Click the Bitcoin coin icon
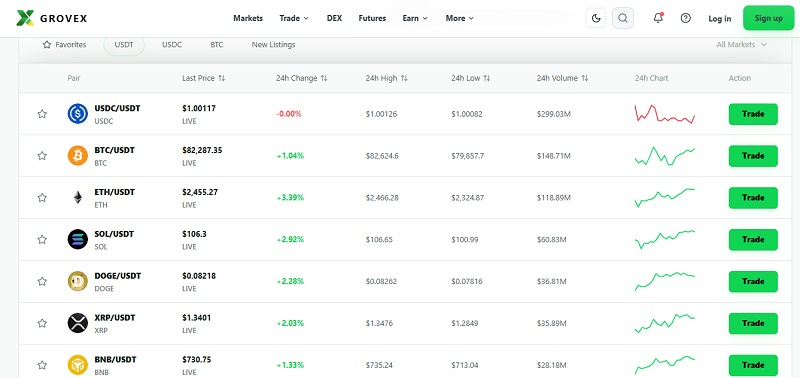 (78, 156)
